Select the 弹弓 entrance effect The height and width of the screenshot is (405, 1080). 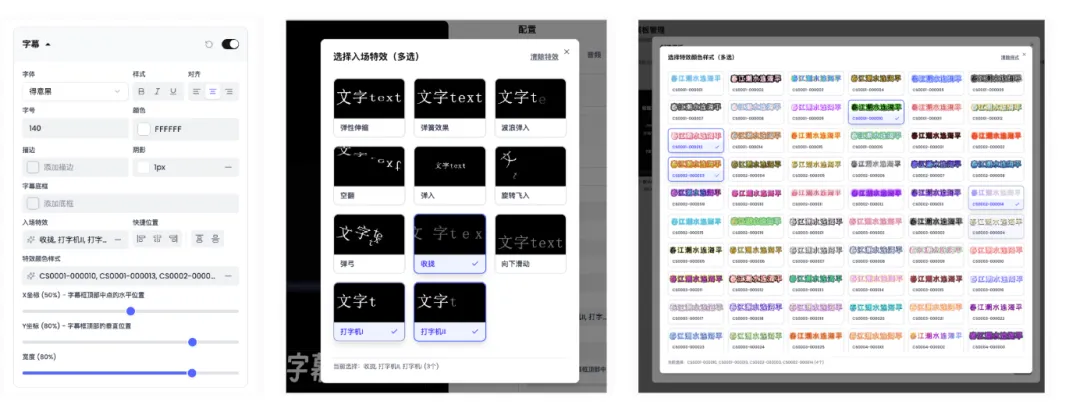(369, 244)
